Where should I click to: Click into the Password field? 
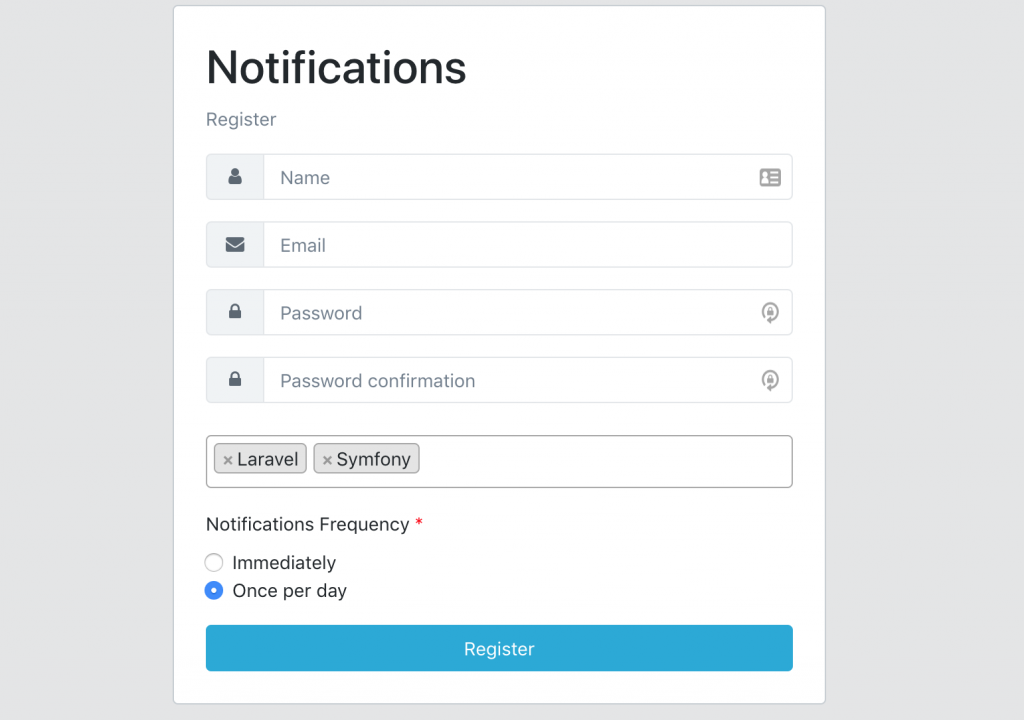(500, 313)
